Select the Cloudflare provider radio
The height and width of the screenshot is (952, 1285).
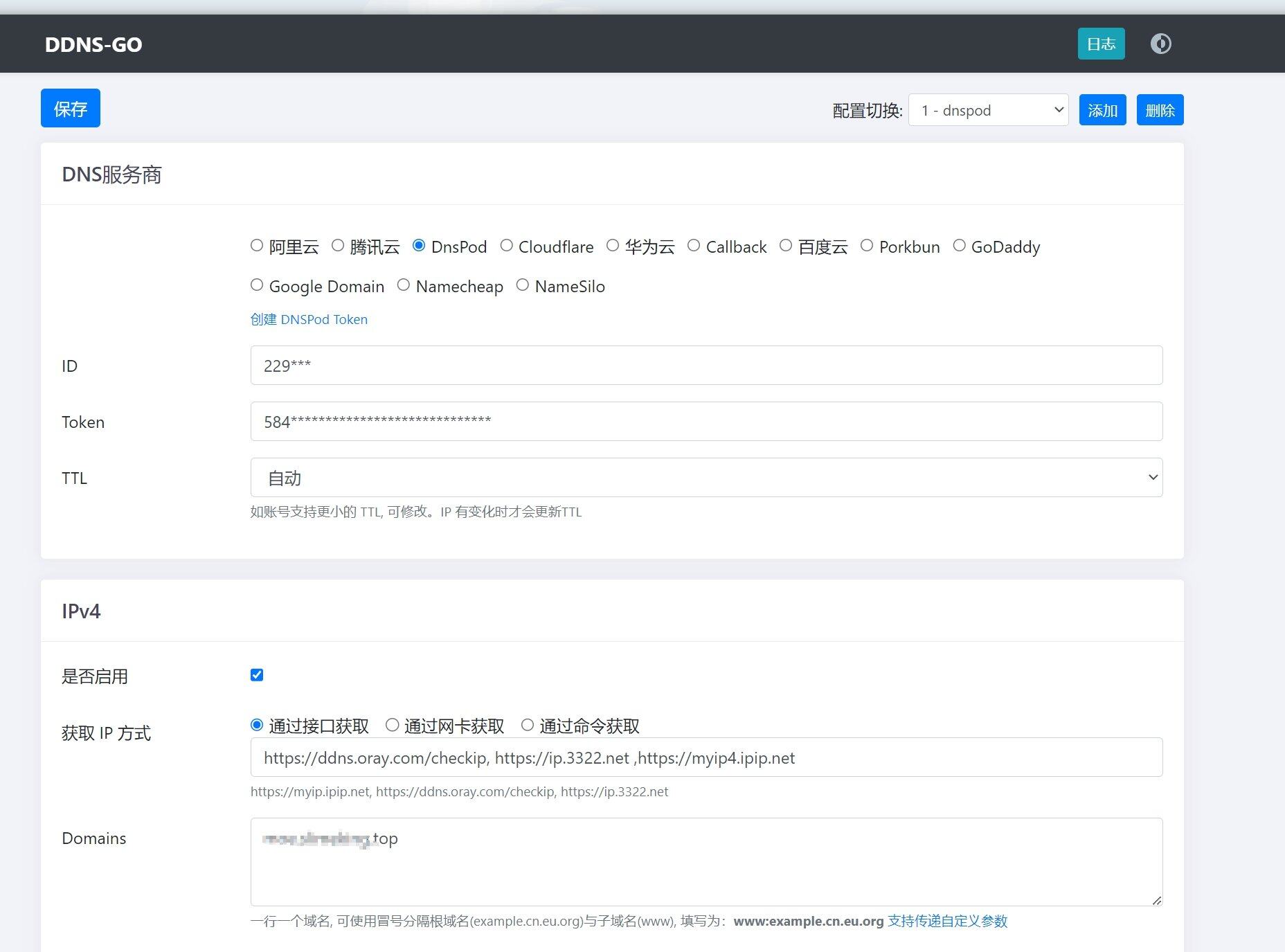507,245
